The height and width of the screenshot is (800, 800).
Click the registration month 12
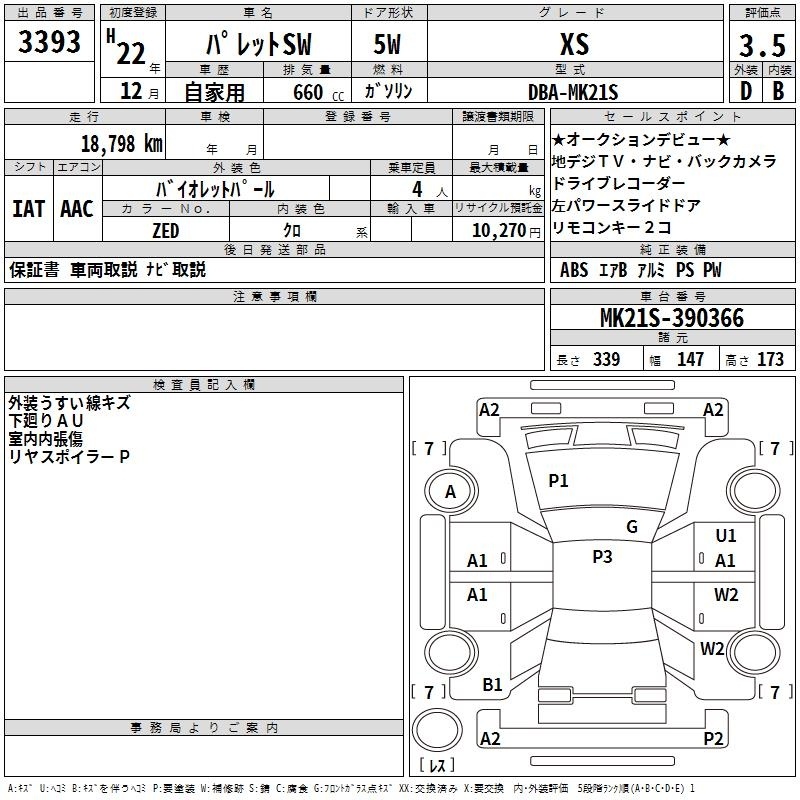131,91
